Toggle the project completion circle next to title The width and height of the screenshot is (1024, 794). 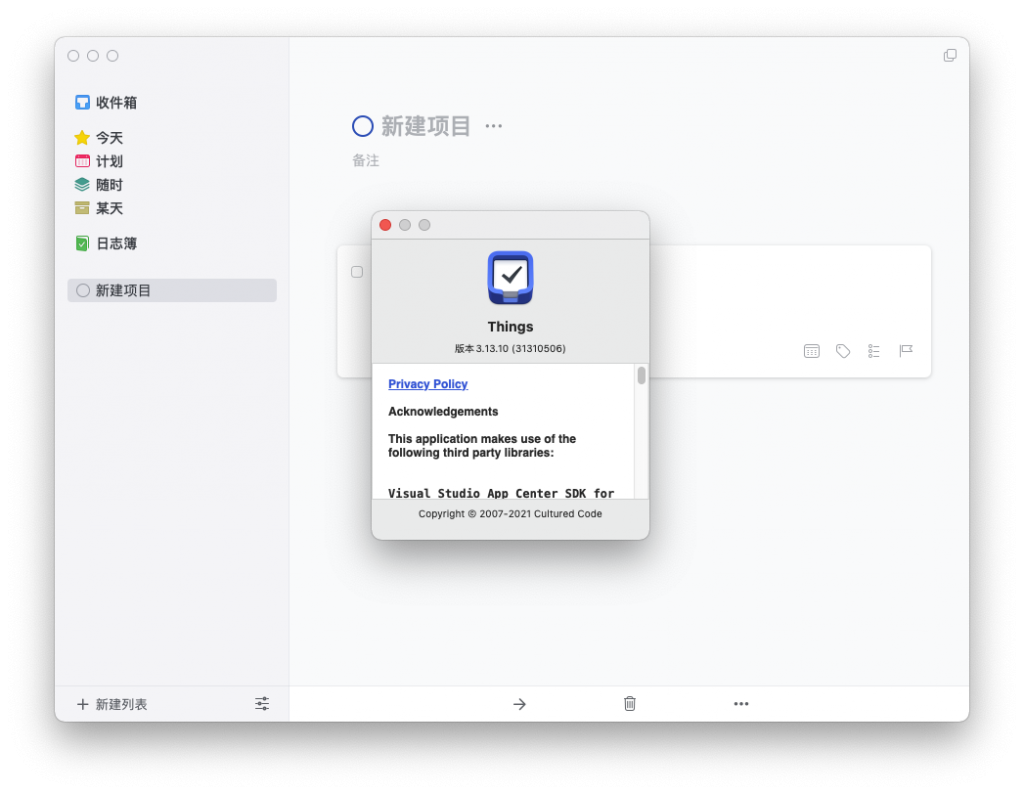pos(362,126)
